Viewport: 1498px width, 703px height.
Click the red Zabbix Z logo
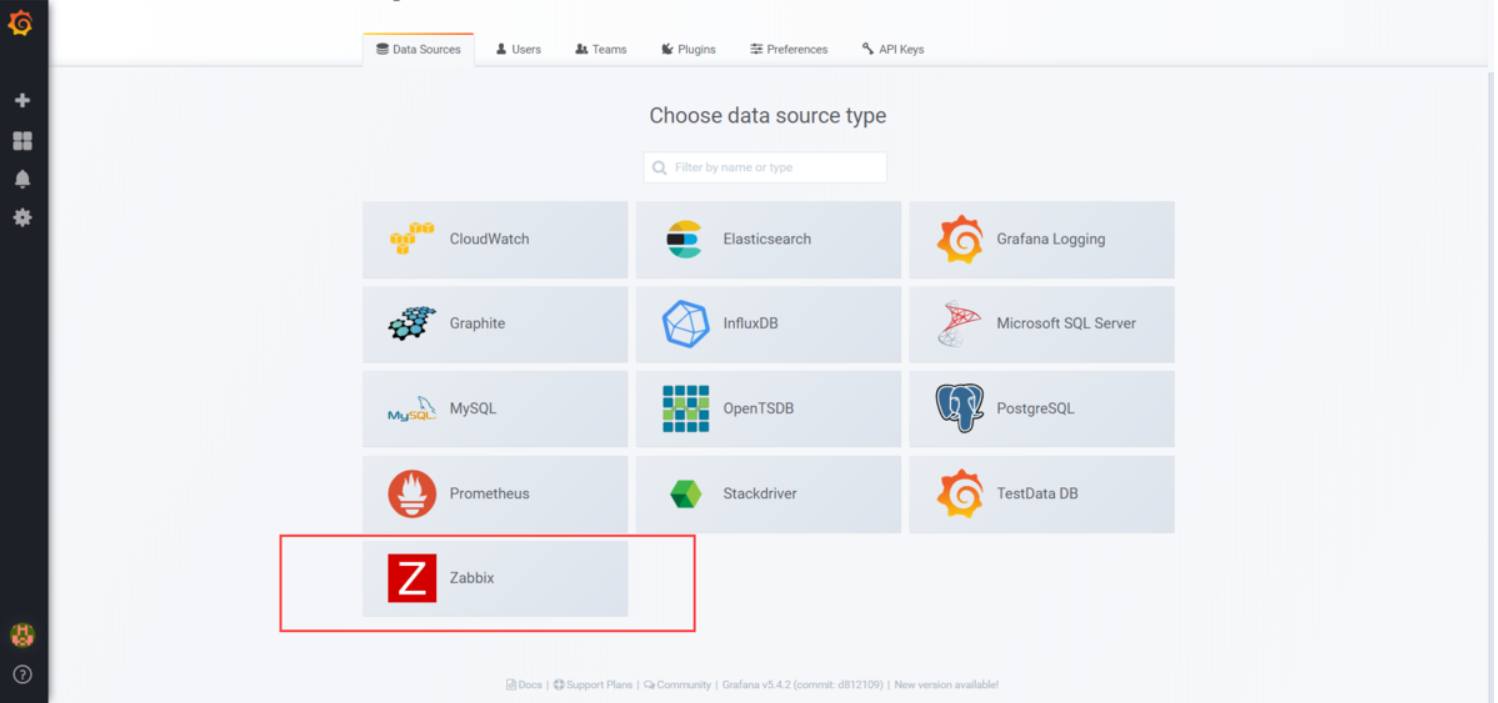coord(412,578)
